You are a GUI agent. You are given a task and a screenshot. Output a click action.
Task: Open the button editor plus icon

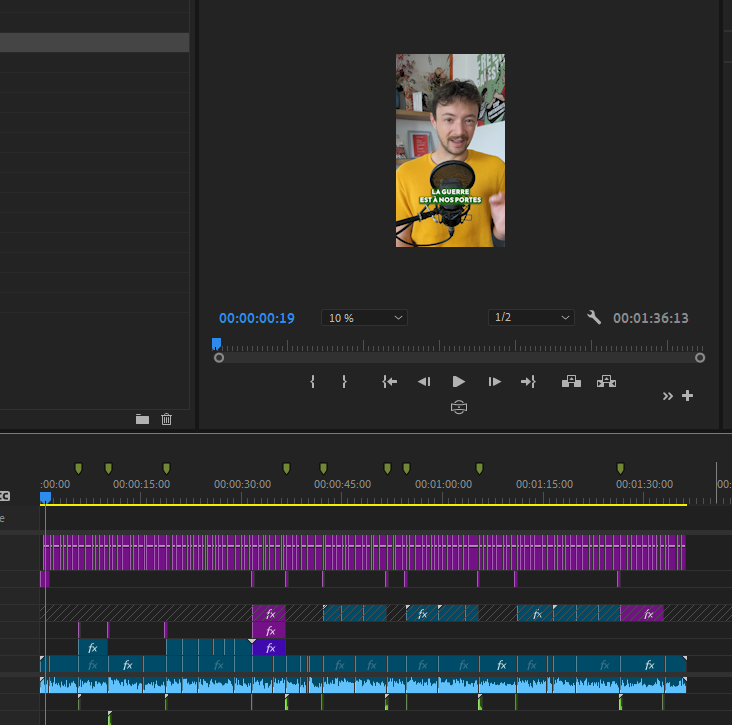point(687,396)
